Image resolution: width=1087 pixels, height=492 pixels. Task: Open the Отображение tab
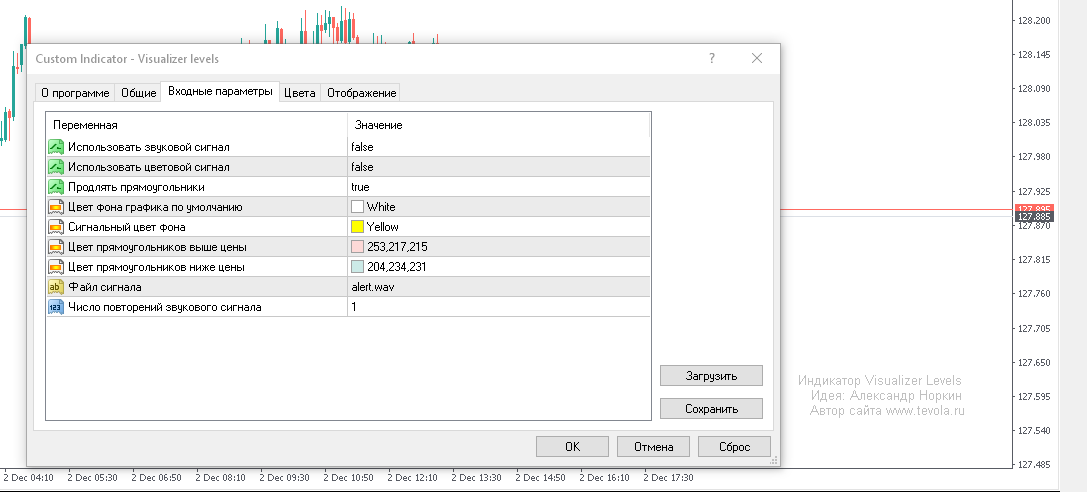[x=361, y=93]
